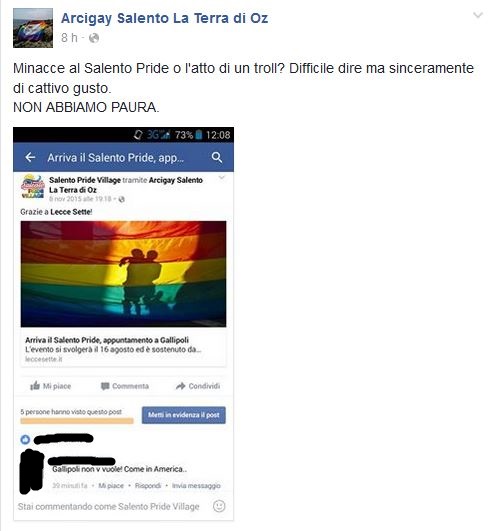Open the emoji smiley picker
This screenshot has width=490, height=531.
[219, 506]
